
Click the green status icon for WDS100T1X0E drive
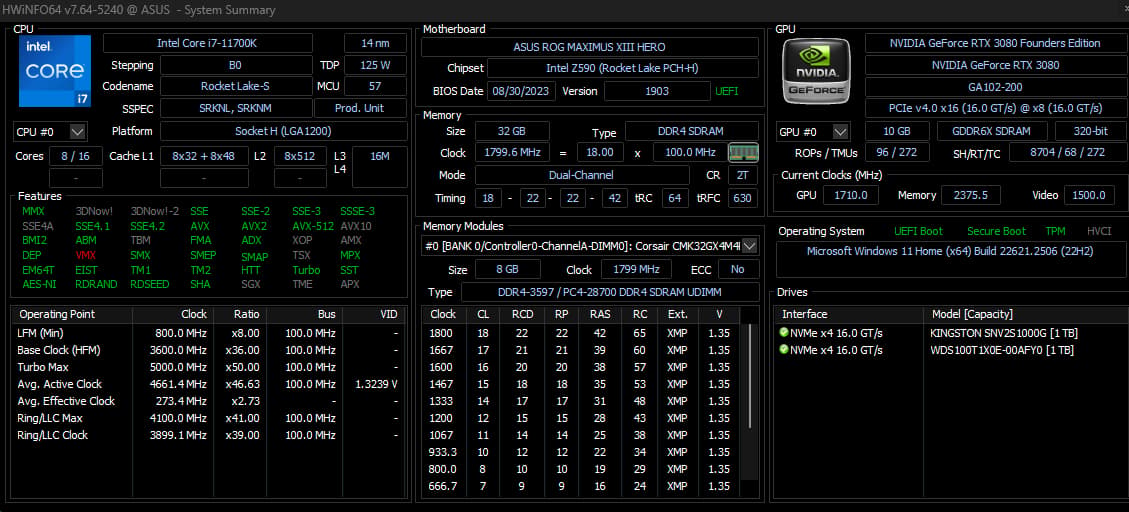click(783, 350)
